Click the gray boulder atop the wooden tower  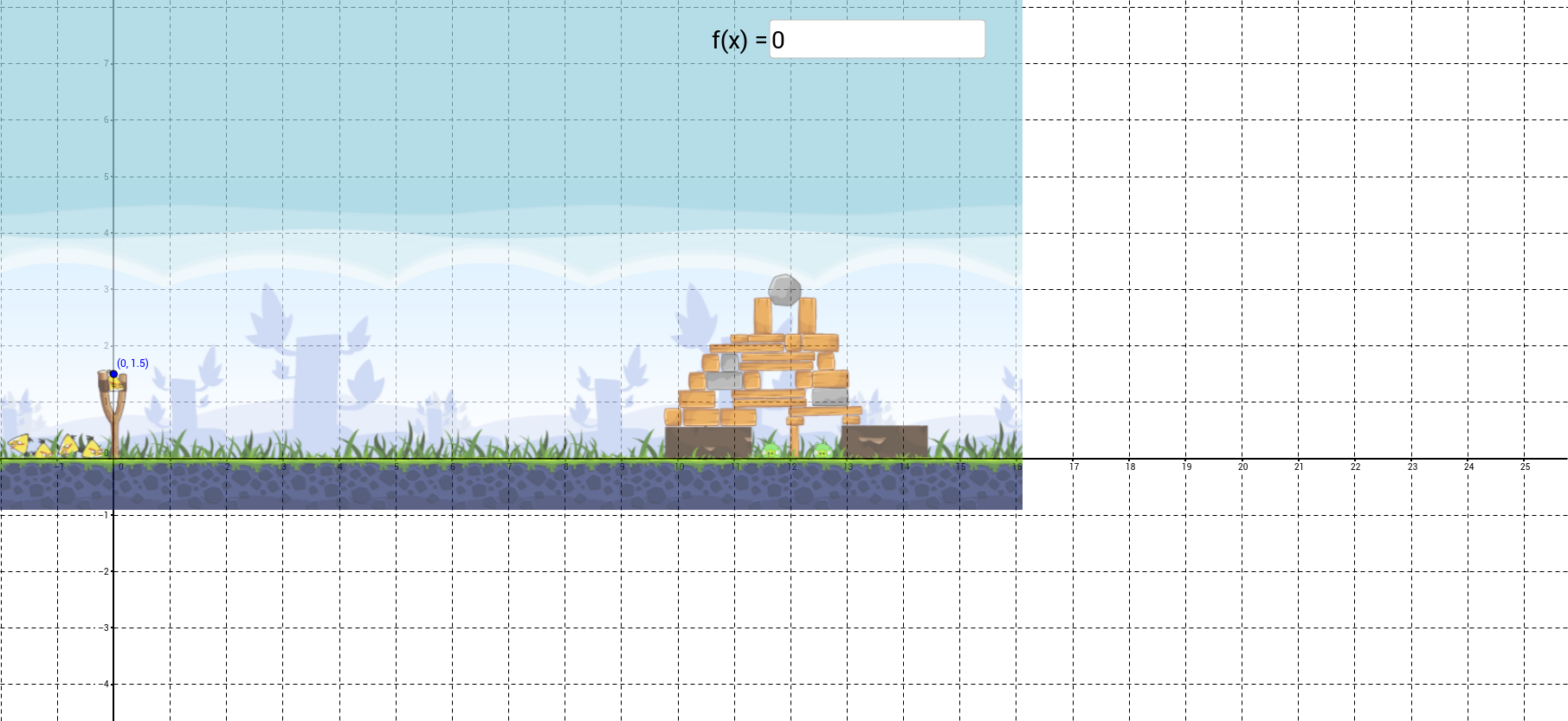(784, 290)
